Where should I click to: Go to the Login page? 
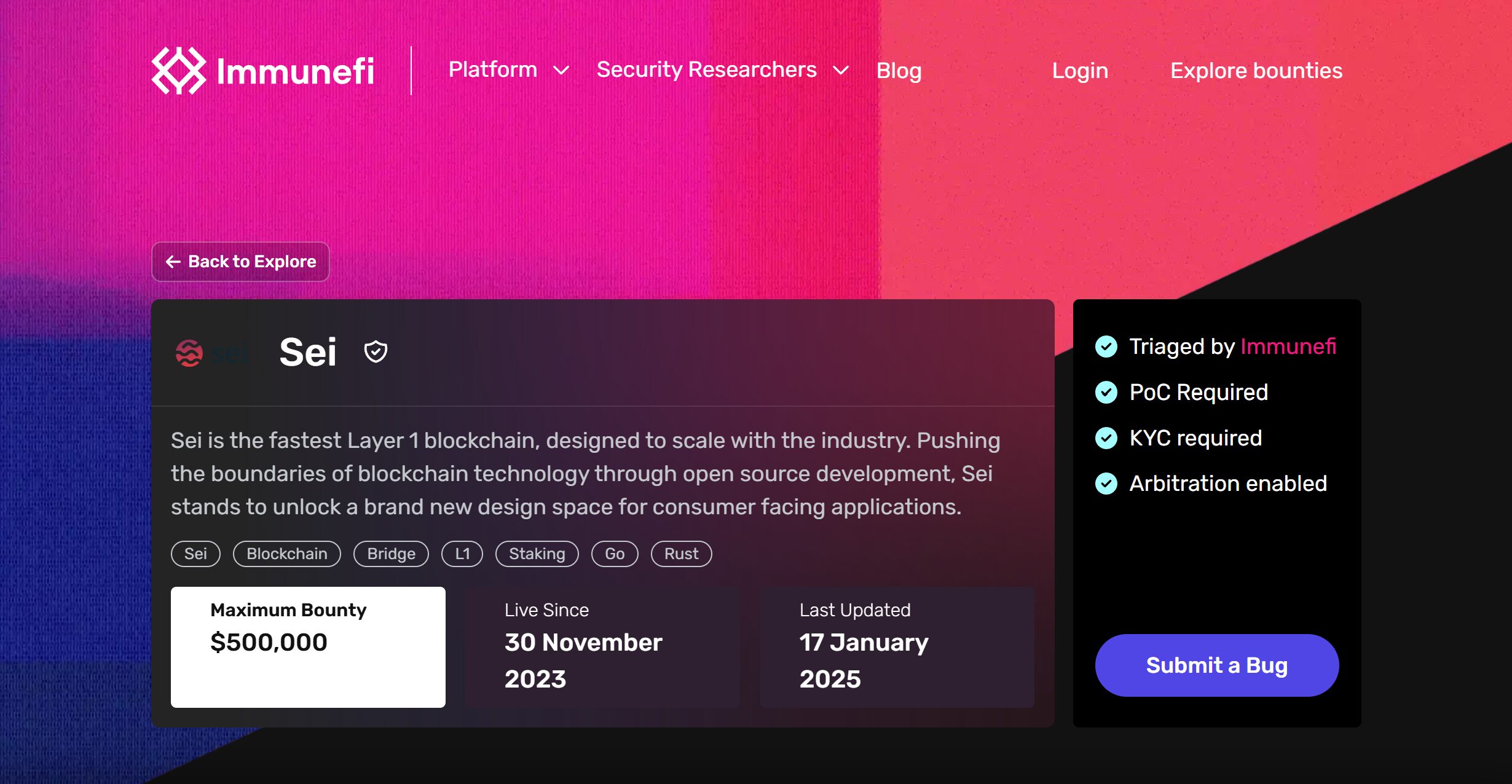point(1080,71)
